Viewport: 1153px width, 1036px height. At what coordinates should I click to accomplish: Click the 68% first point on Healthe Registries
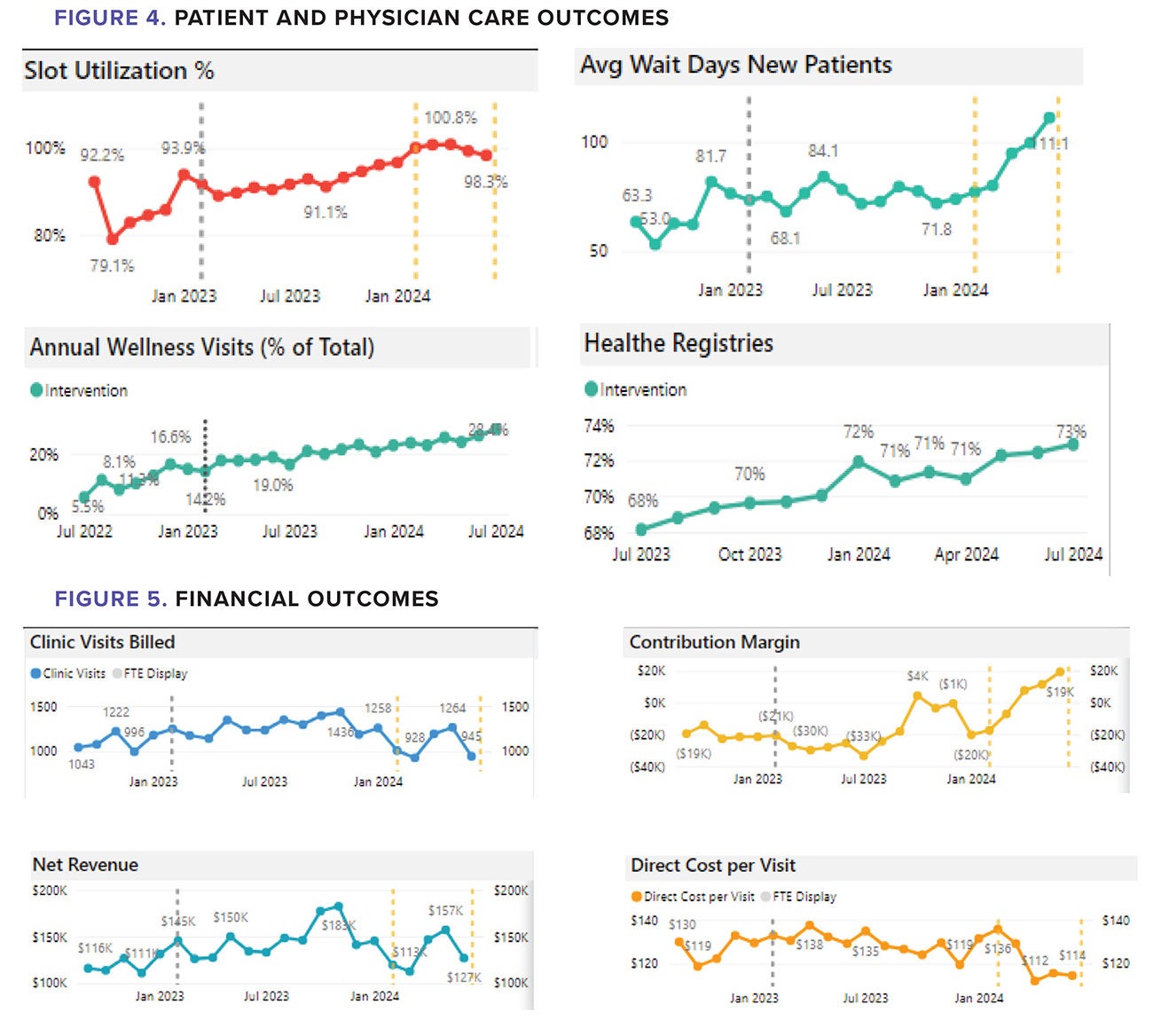point(641,530)
